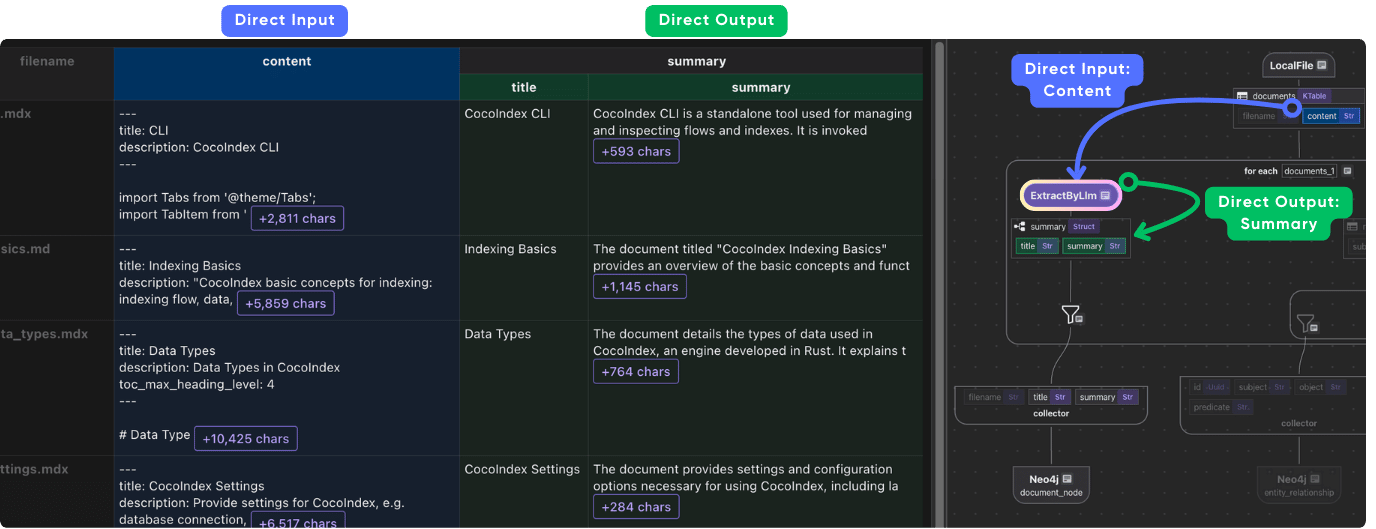Click the funnel filter icon below ExtractByLlm

(x=1071, y=315)
